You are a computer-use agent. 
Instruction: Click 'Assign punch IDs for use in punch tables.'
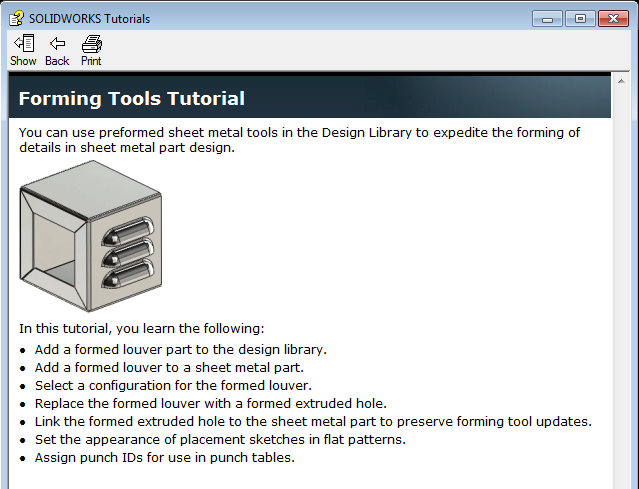click(x=165, y=457)
